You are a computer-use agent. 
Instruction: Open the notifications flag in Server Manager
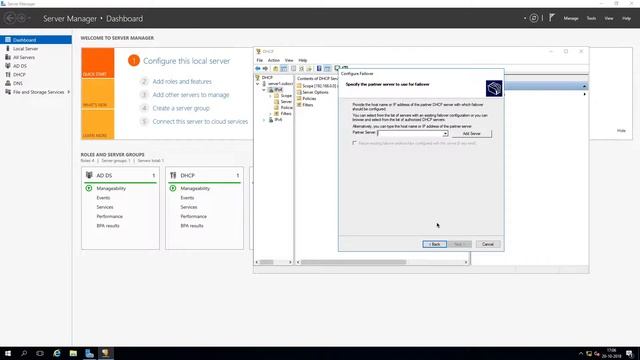552,18
